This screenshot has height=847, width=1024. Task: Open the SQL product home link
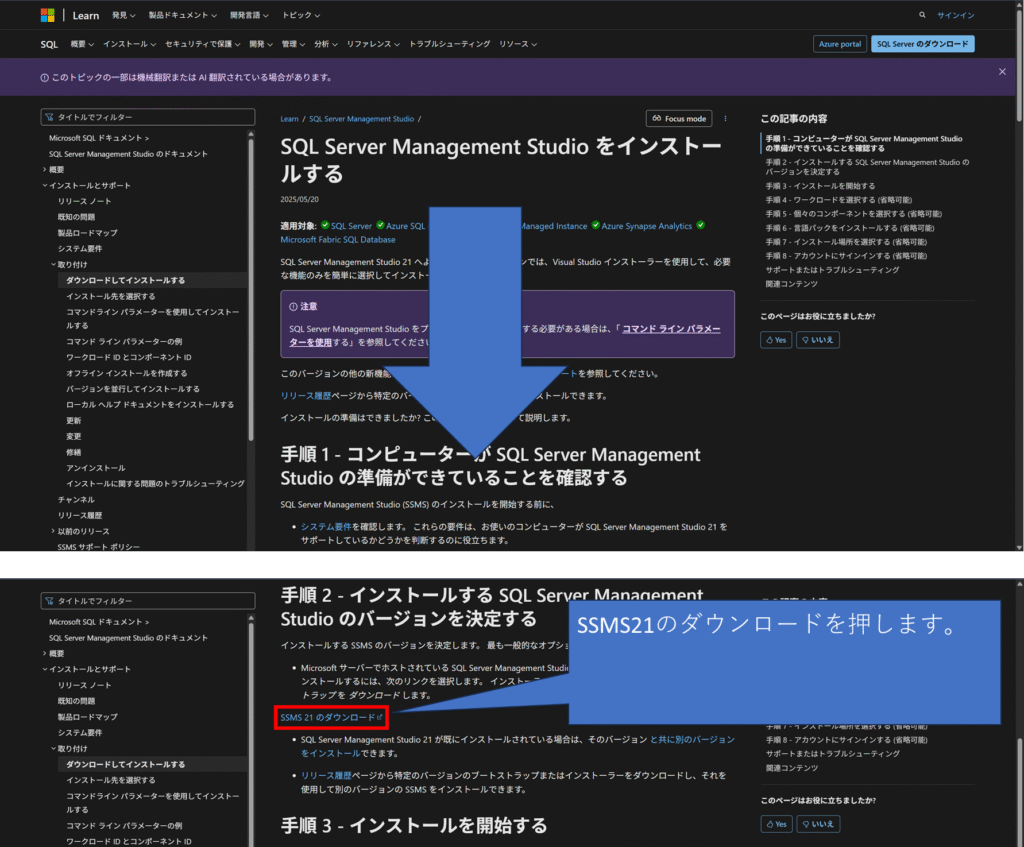(49, 44)
